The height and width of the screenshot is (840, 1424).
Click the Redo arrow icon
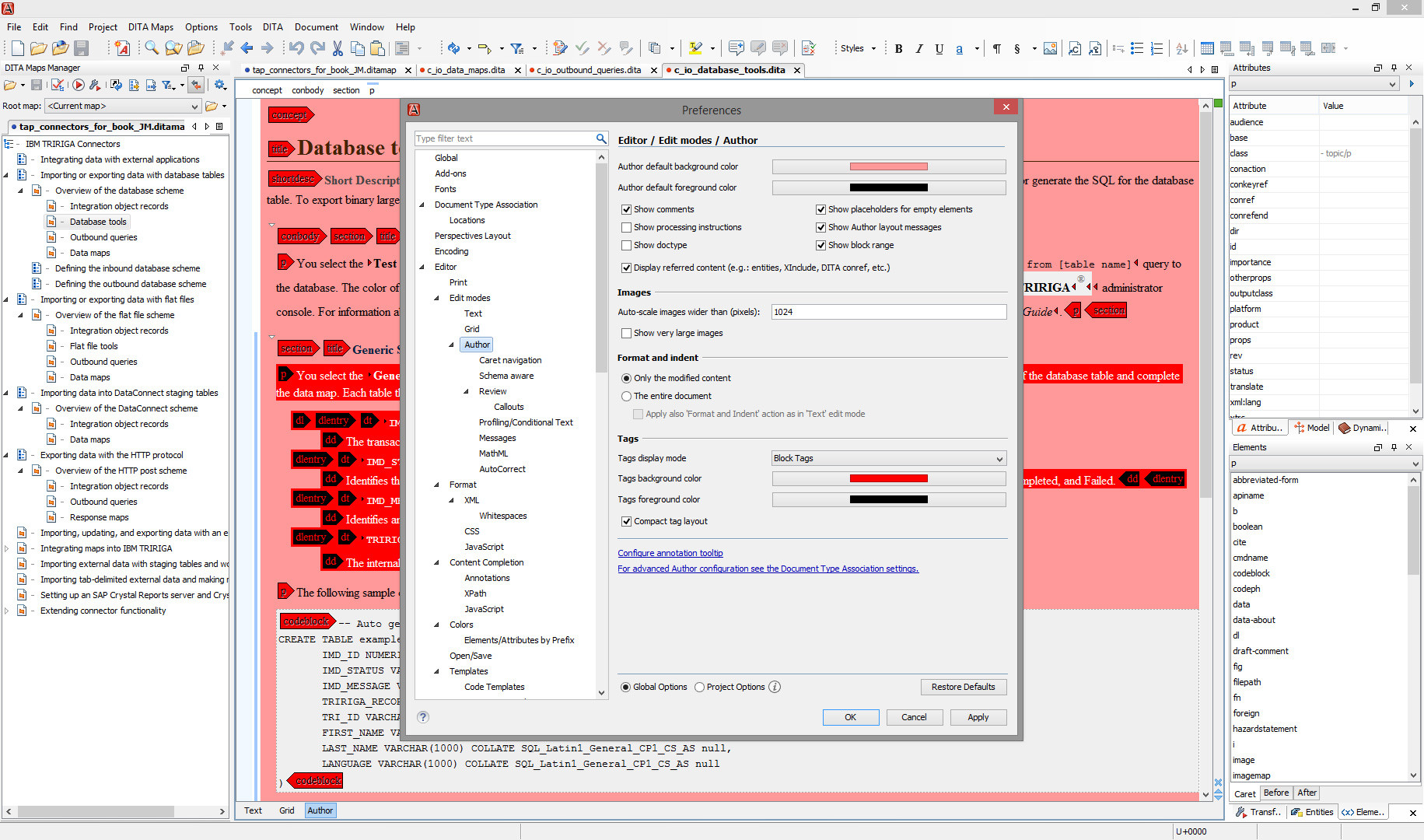point(317,48)
